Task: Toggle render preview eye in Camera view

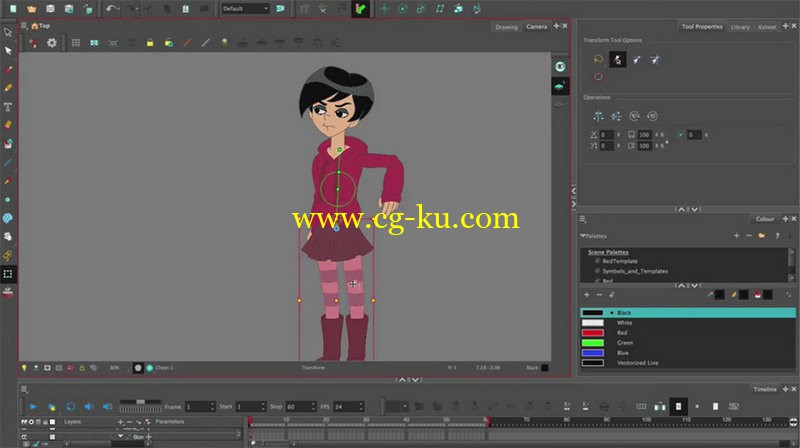Action: pyautogui.click(x=560, y=67)
